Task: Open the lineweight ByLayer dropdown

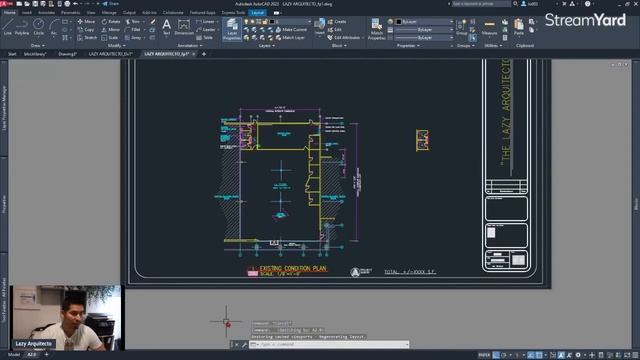Action: click(424, 30)
